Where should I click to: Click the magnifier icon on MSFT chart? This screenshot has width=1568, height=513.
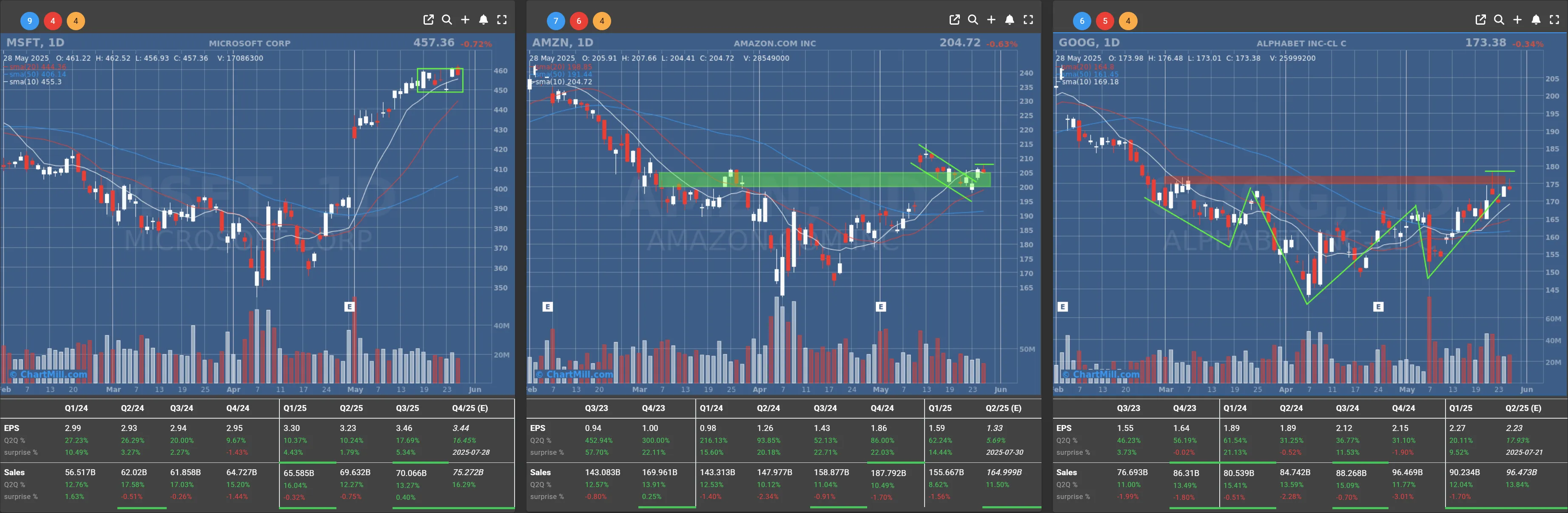(x=447, y=20)
